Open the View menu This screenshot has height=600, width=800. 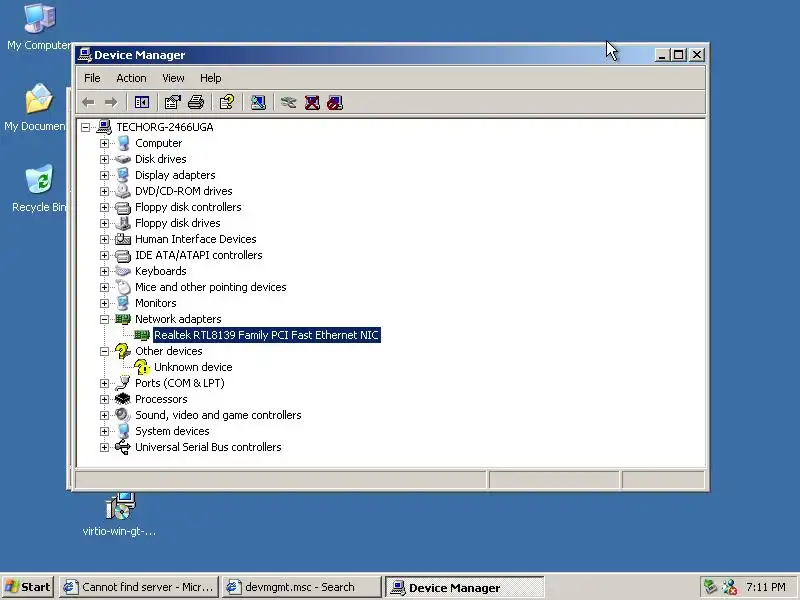173,78
